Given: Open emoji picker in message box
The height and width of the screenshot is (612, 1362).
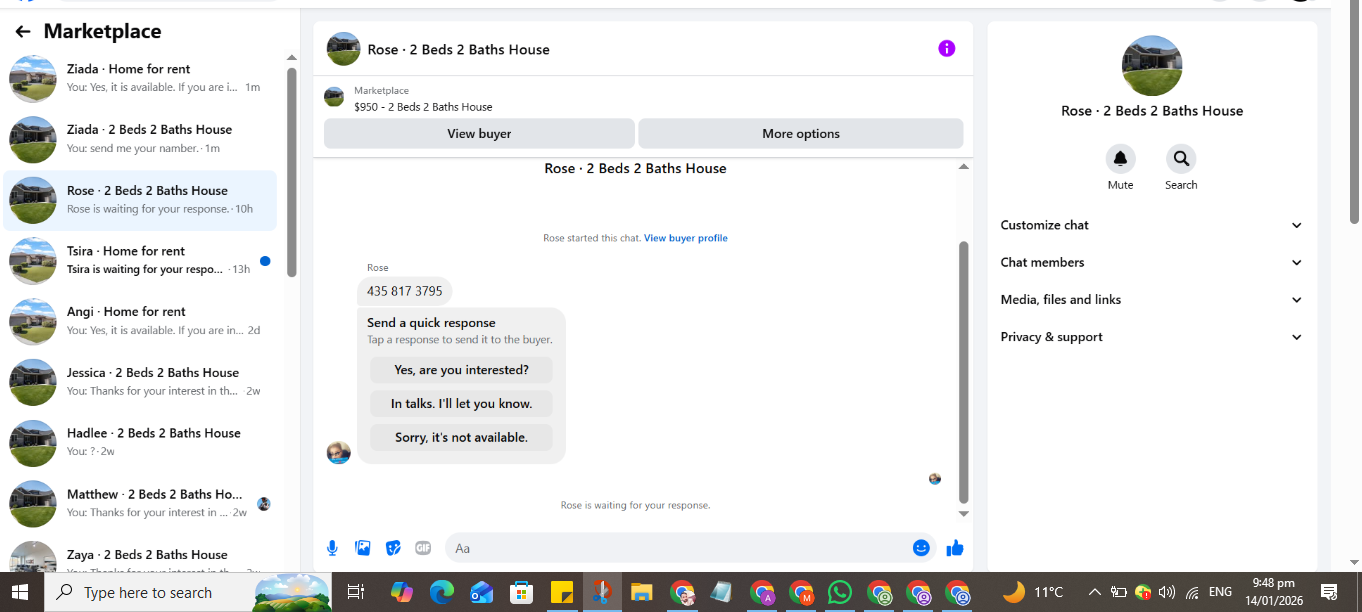Looking at the screenshot, I should 921,548.
